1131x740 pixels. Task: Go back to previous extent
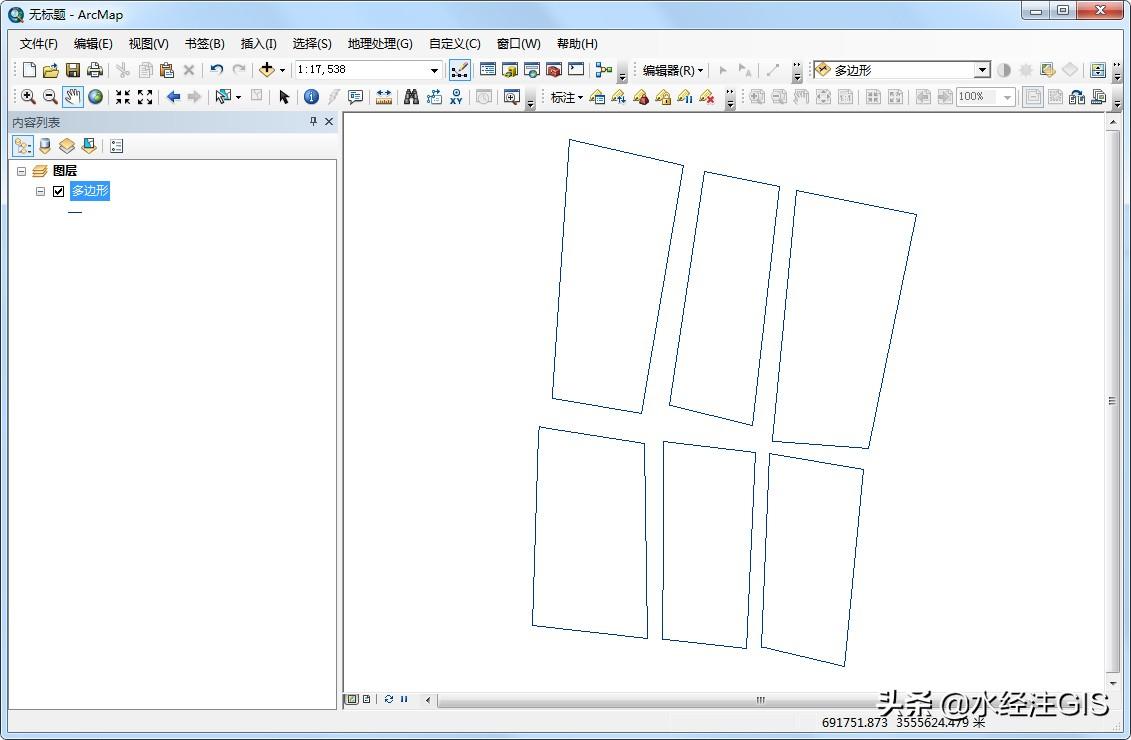pos(173,97)
